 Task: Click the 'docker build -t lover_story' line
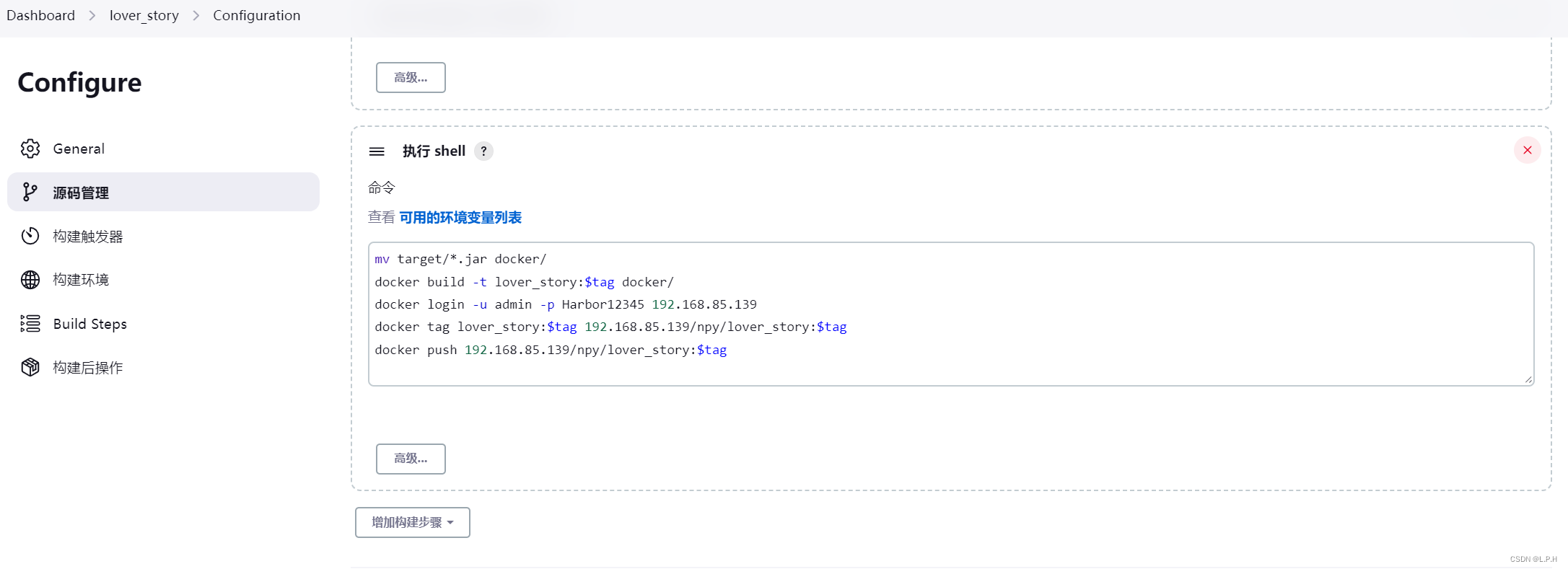click(x=524, y=282)
